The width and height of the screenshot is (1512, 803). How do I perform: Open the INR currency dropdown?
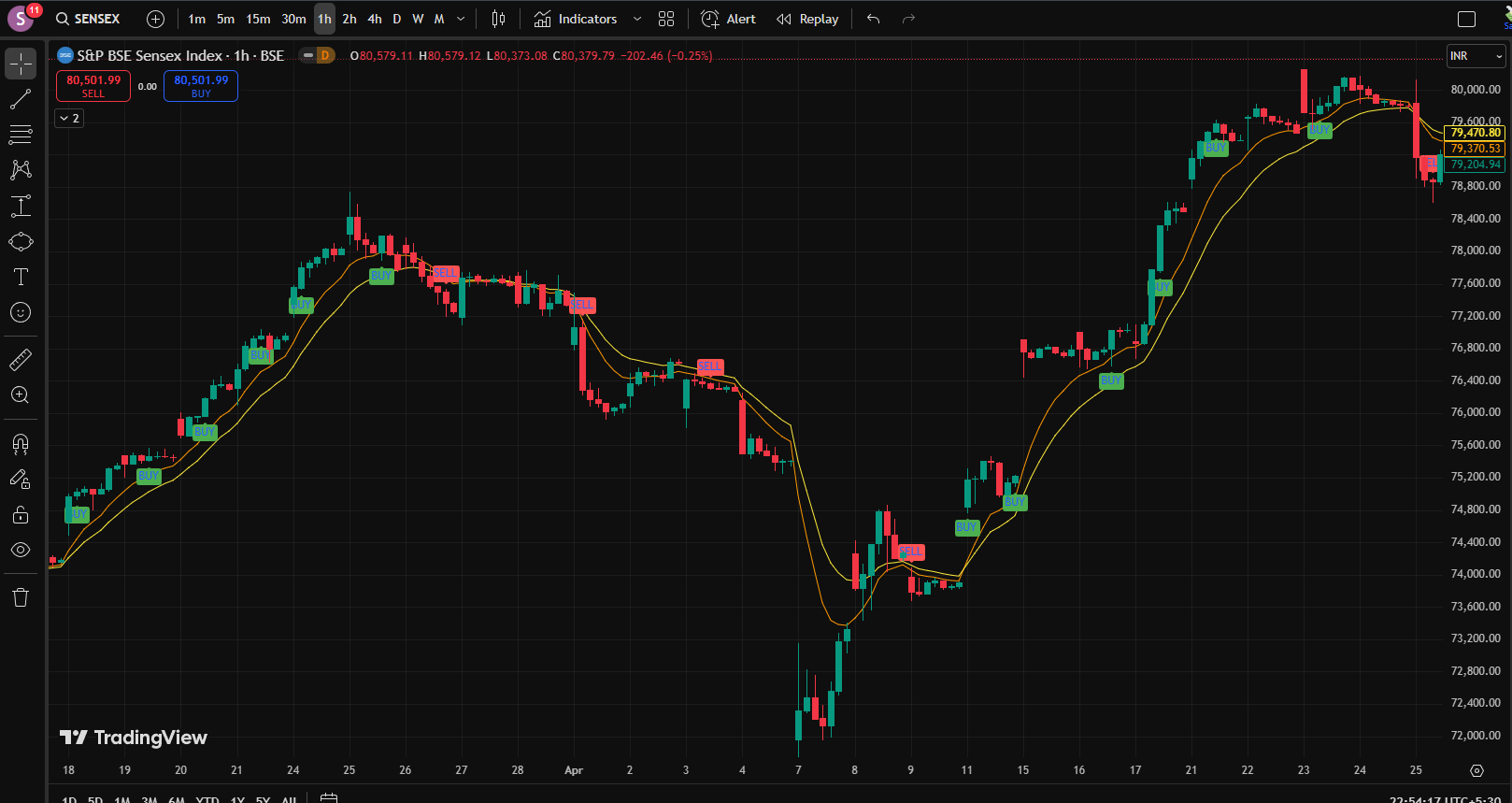tap(1476, 56)
